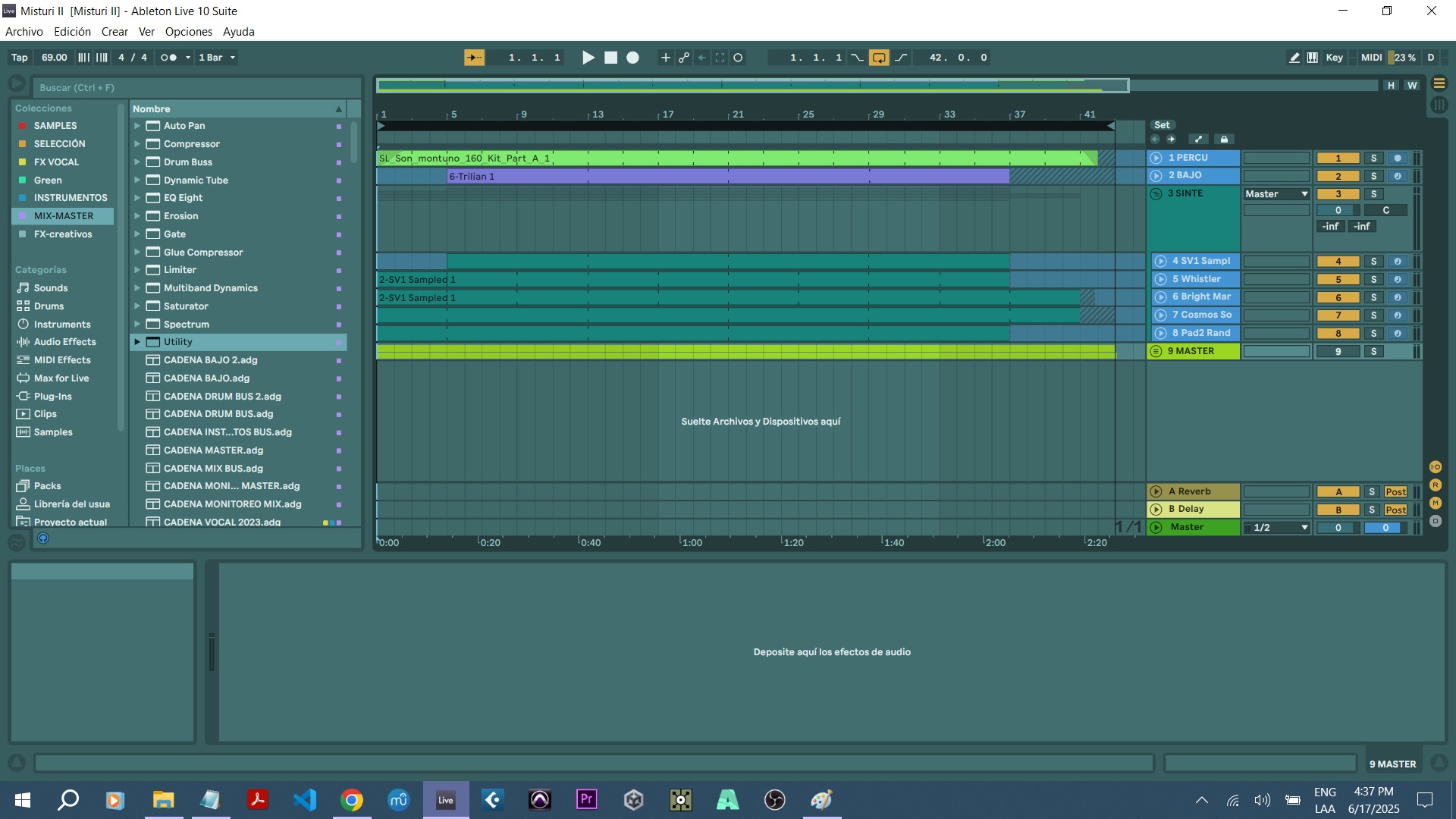The width and height of the screenshot is (1456, 819).
Task: Open the Audio Effects category
Action: (x=64, y=342)
